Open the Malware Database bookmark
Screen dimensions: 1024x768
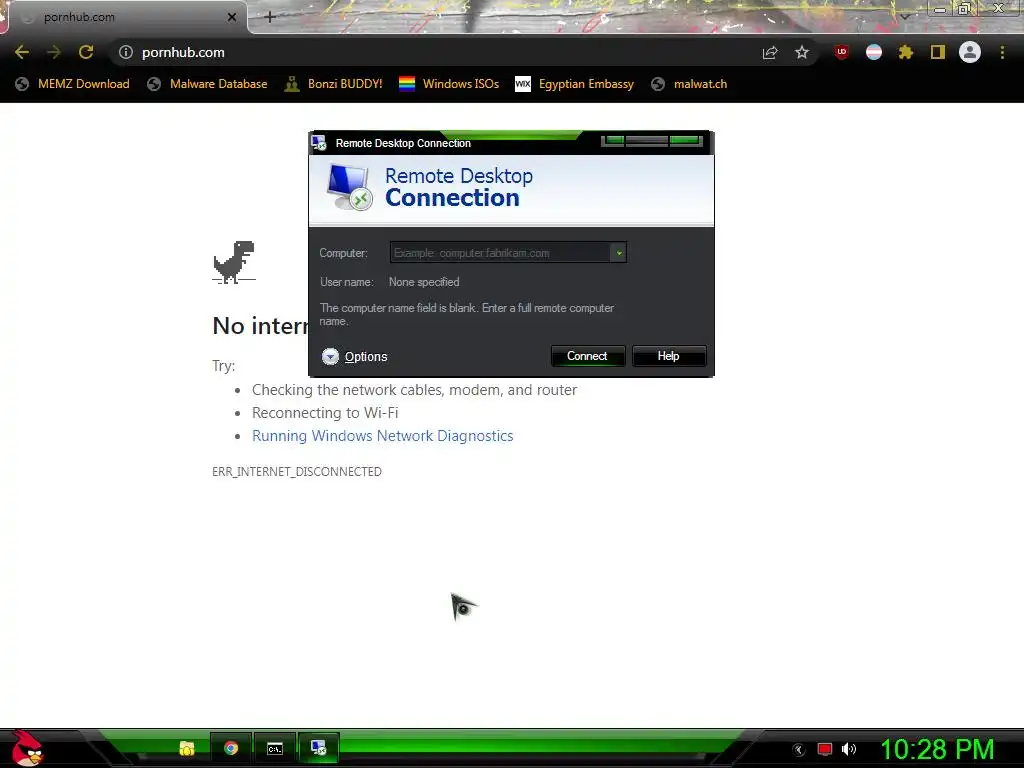coord(208,84)
